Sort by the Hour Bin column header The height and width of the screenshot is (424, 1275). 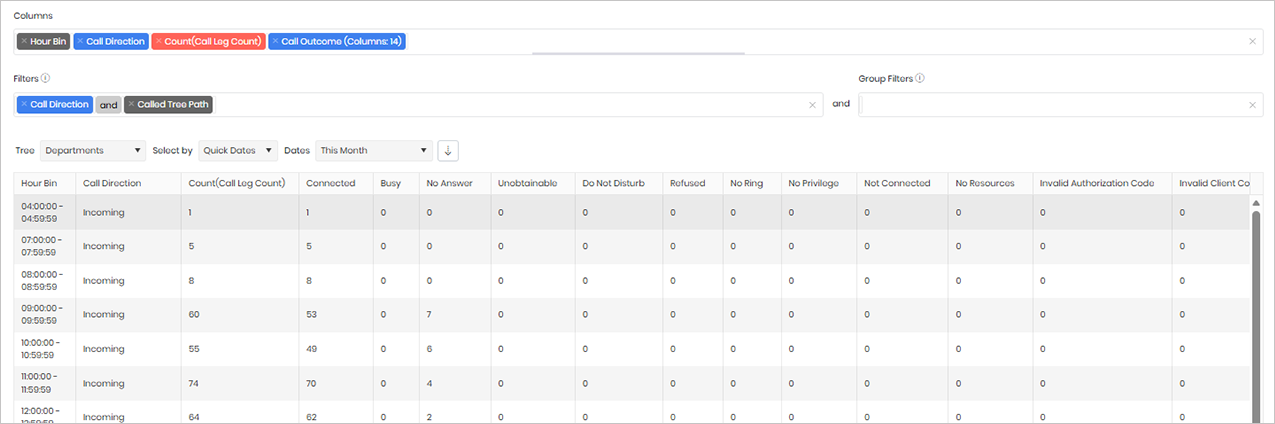(x=39, y=183)
